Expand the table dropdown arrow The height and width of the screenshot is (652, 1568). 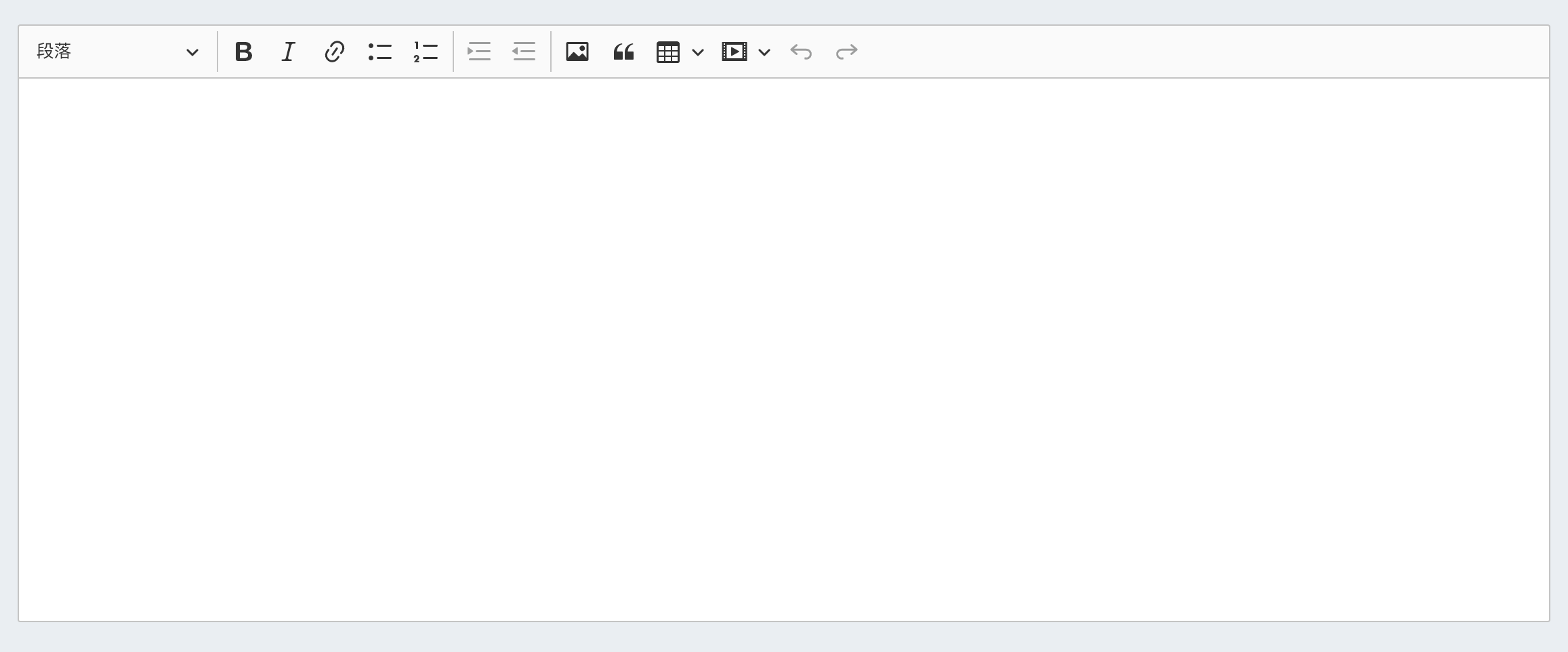tap(698, 52)
